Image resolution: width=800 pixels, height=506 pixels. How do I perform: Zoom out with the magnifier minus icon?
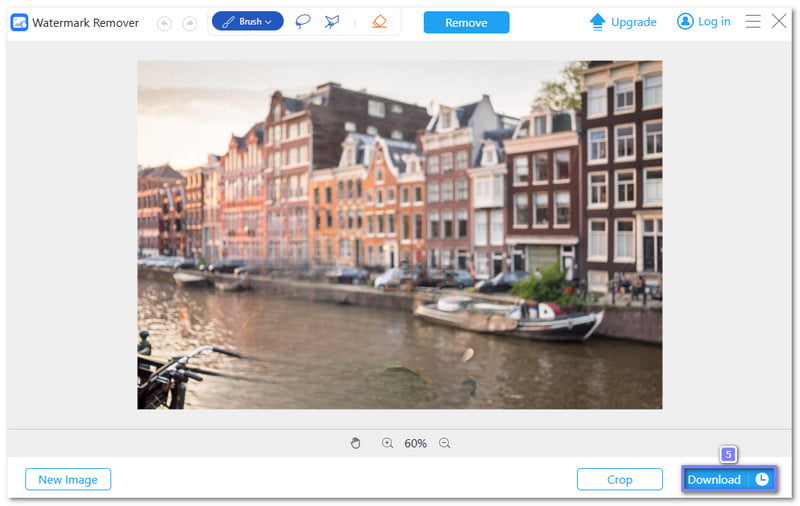pos(445,443)
